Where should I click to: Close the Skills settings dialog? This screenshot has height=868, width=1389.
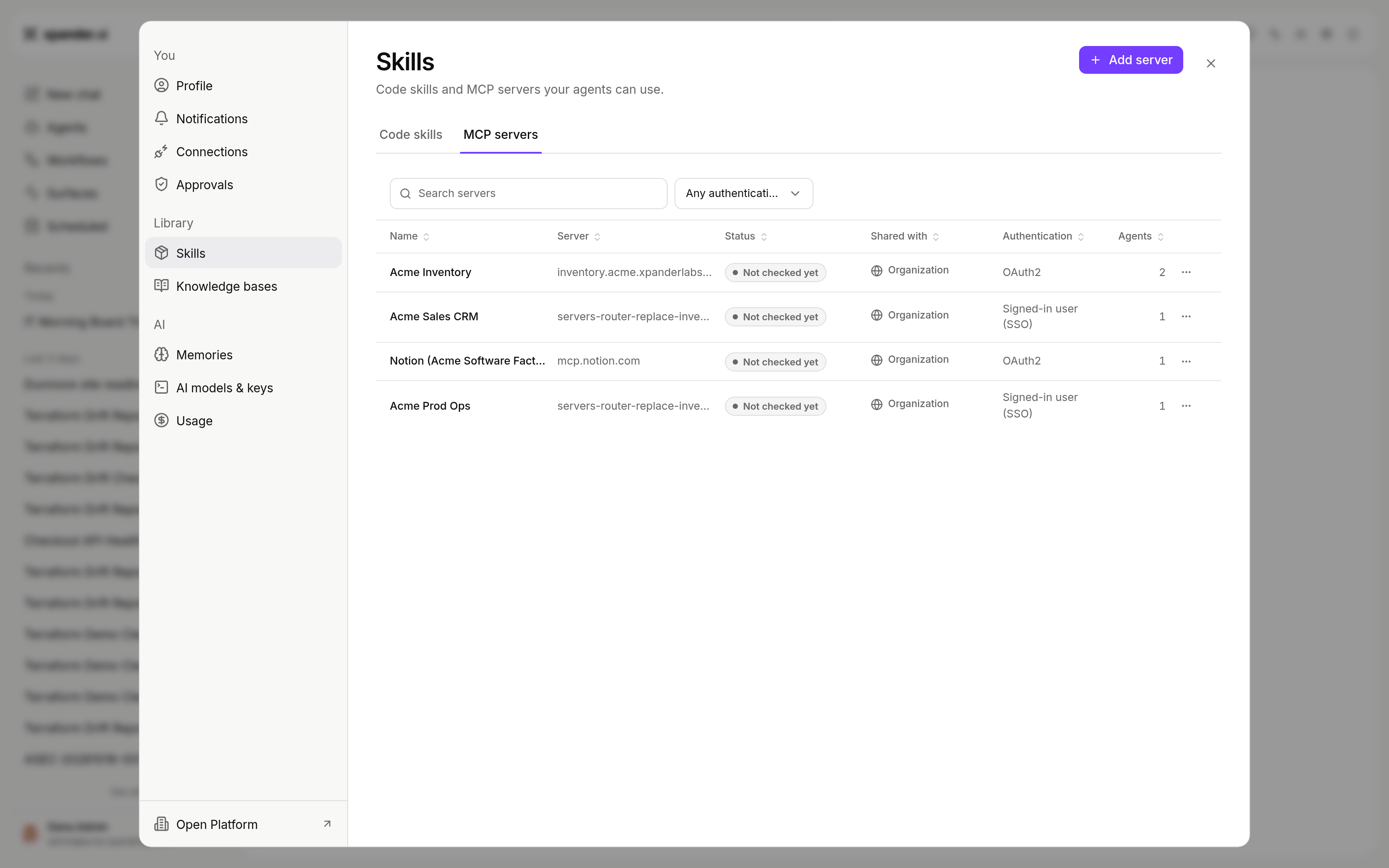pyautogui.click(x=1211, y=64)
